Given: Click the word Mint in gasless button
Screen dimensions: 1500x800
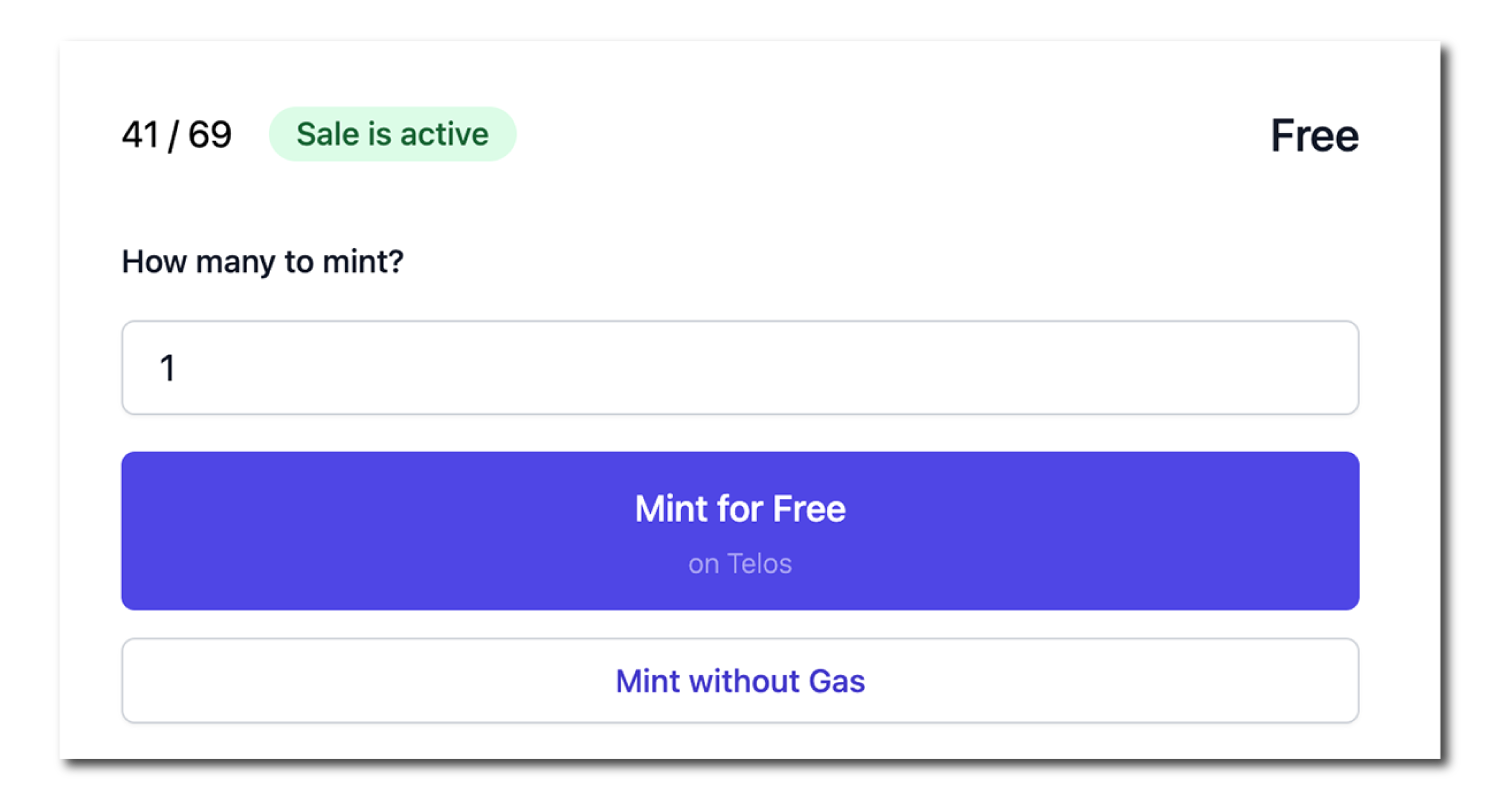Looking at the screenshot, I should point(648,681).
